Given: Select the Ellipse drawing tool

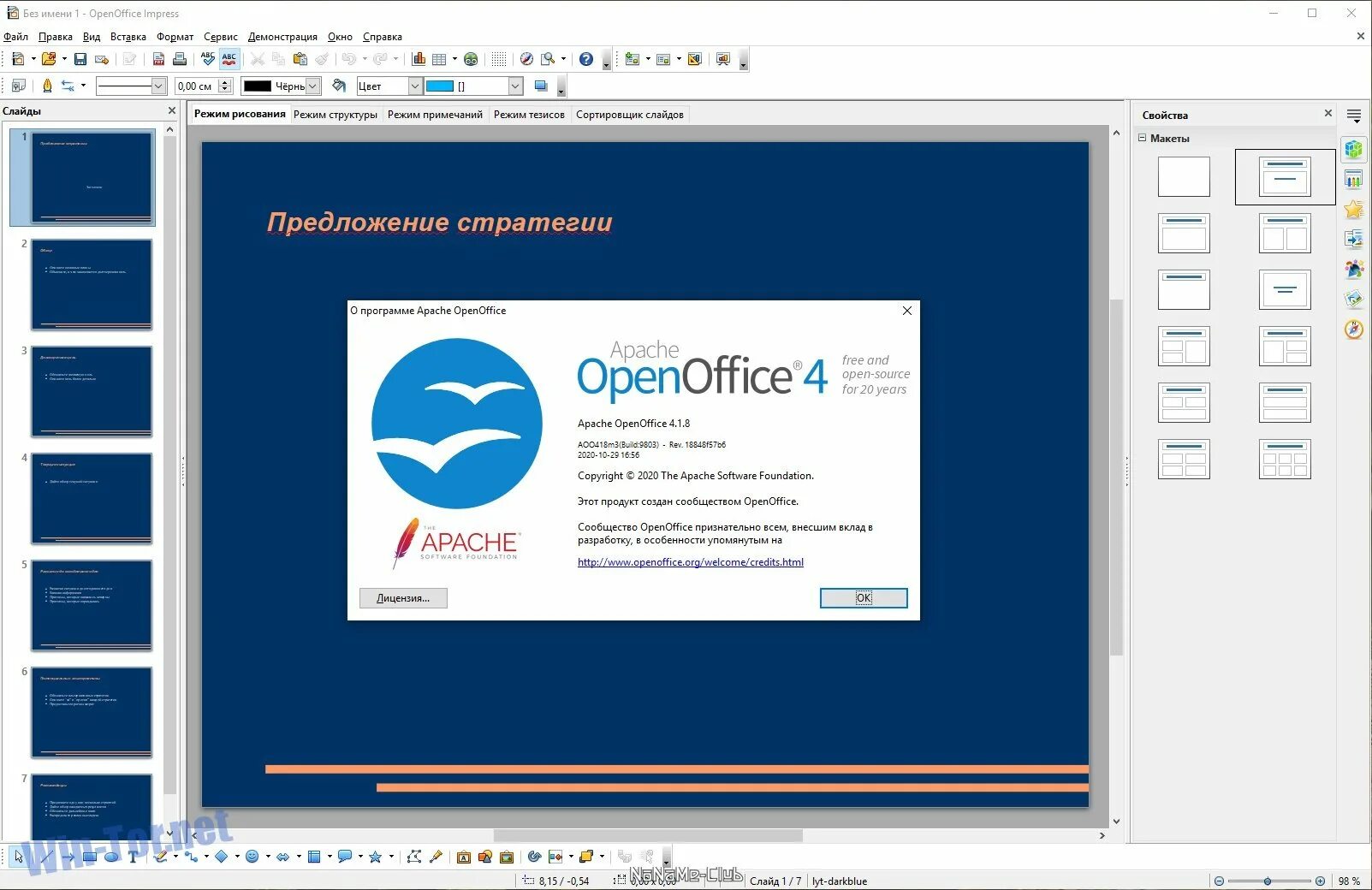Looking at the screenshot, I should 111,856.
